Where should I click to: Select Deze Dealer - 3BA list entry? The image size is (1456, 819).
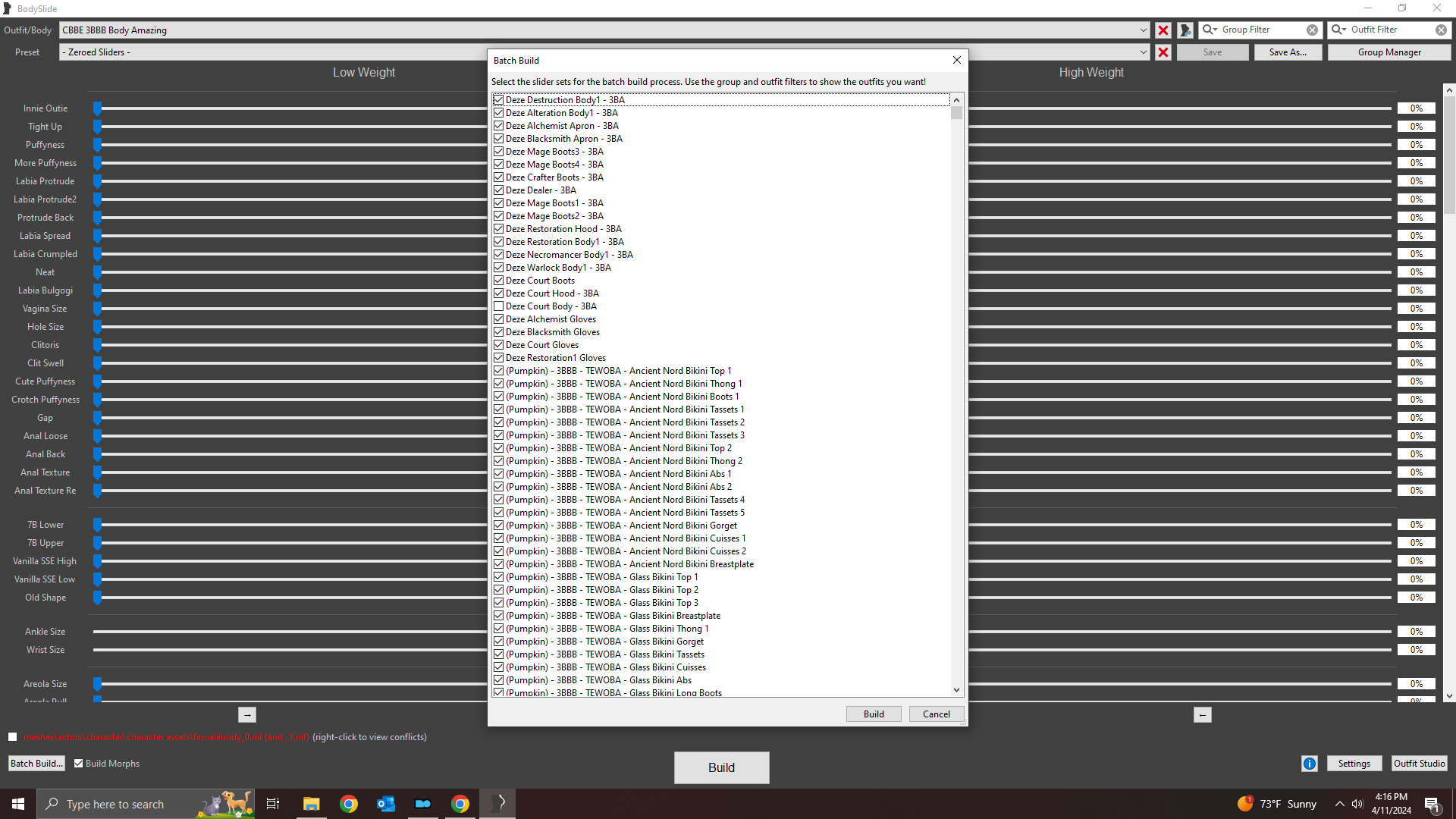pos(541,190)
